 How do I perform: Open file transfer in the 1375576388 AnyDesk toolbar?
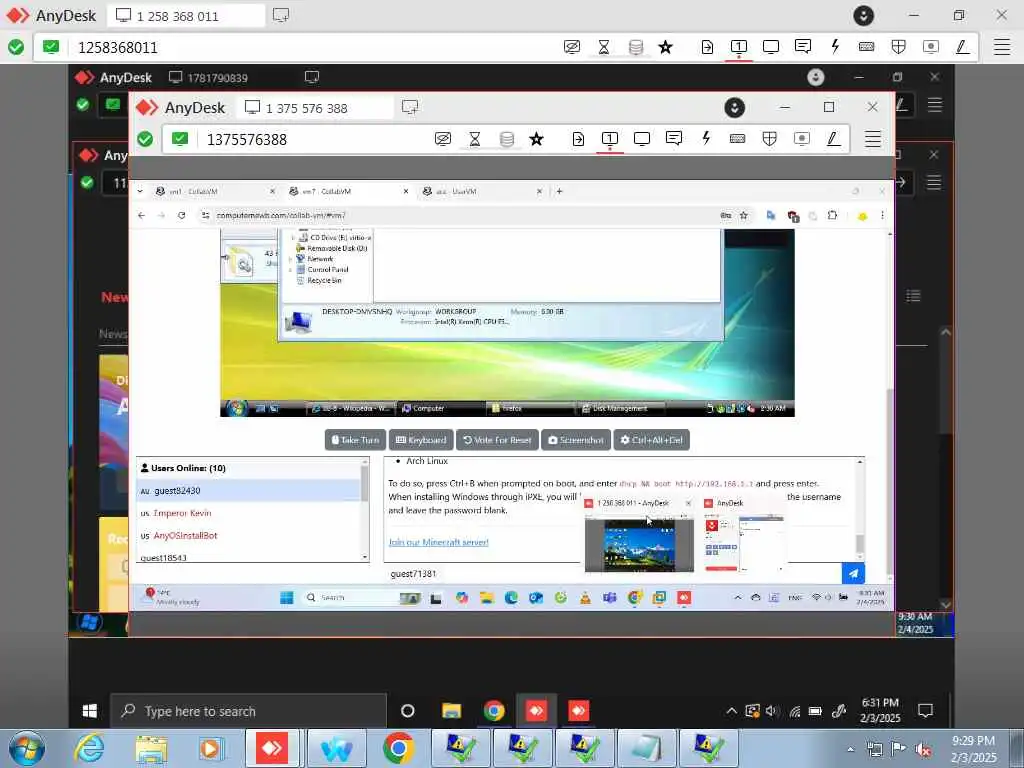point(578,139)
